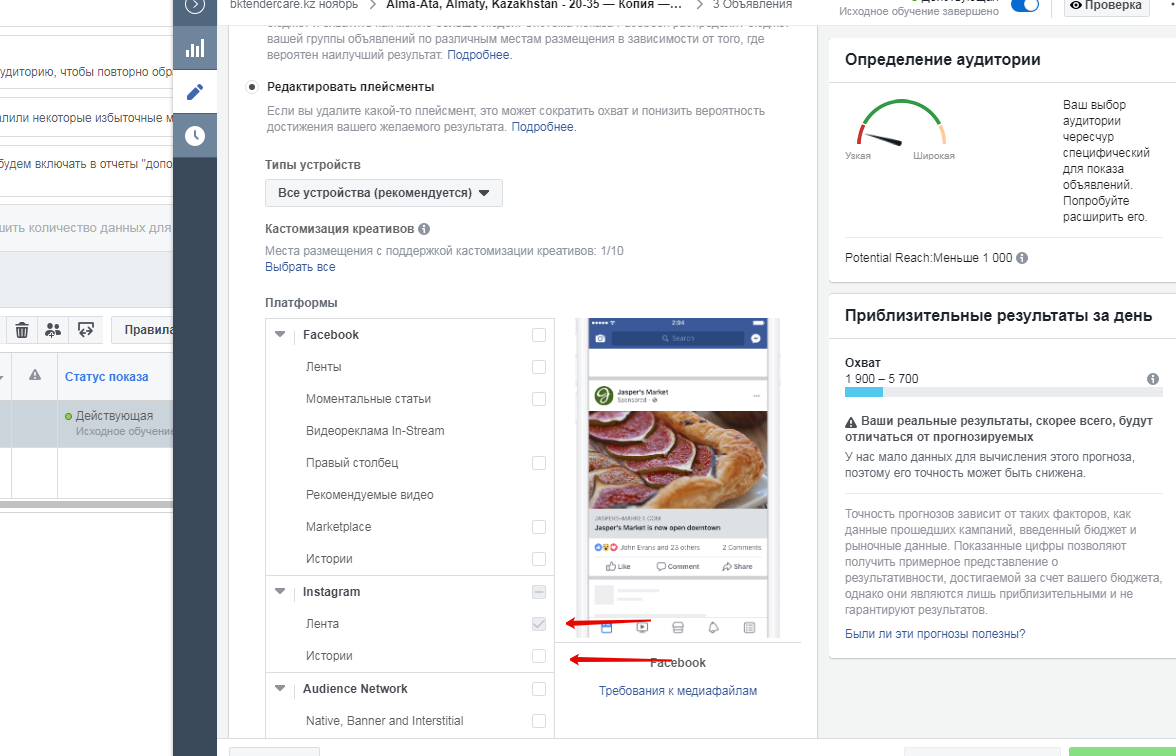The width and height of the screenshot is (1176, 756).
Task: Click the info icon next to Potential Reach
Action: click(x=1022, y=258)
